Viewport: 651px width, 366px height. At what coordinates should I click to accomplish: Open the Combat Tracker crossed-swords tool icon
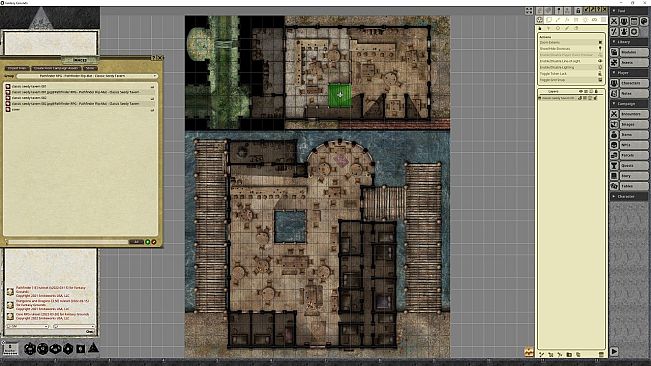tap(614, 21)
